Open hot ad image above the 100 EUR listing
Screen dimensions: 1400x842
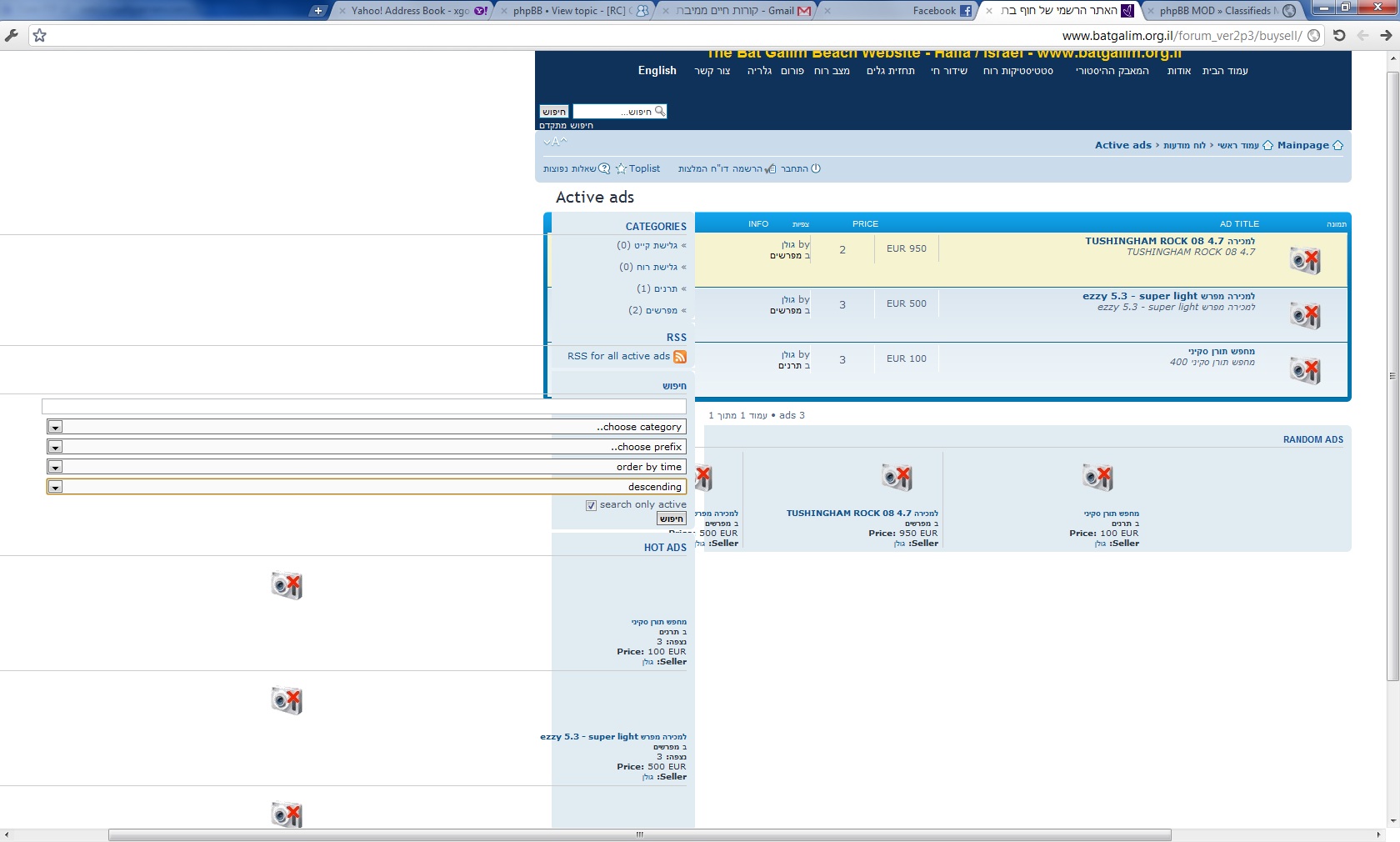[x=287, y=585]
